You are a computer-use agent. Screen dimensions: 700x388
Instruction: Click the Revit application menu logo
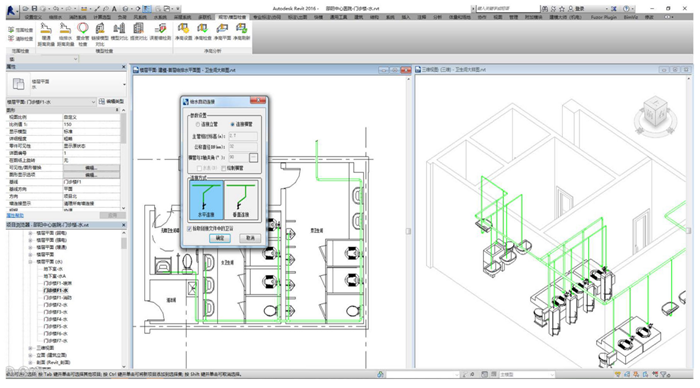pos(12,10)
